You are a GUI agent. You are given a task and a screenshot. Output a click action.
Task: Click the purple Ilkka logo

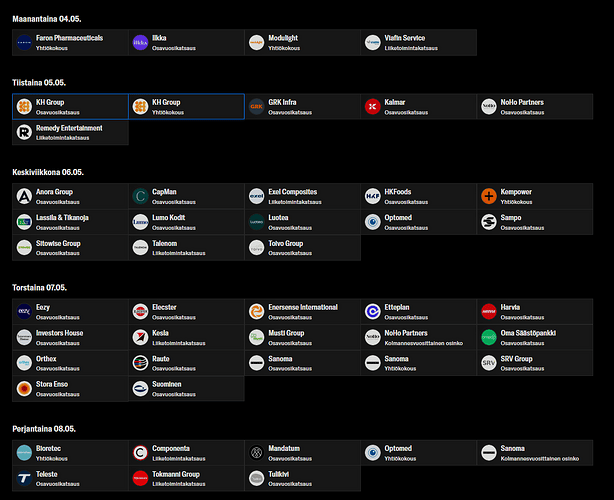coord(140,42)
